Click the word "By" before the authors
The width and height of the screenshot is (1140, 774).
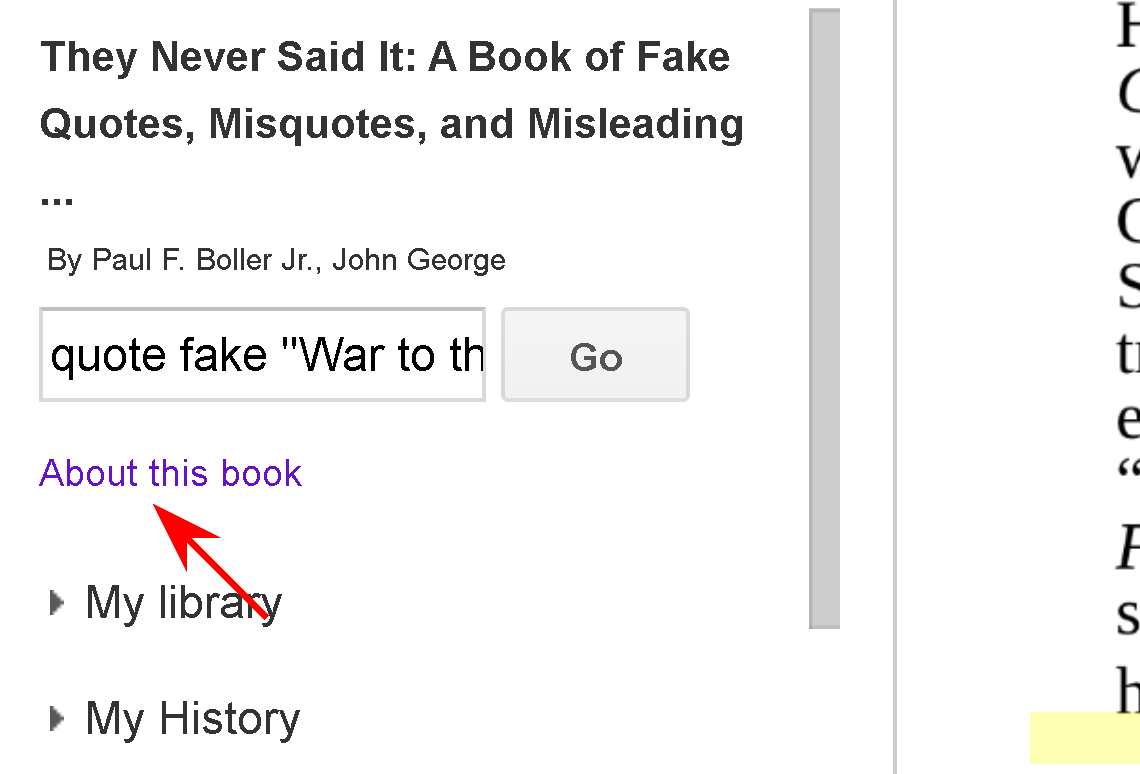coord(64,261)
